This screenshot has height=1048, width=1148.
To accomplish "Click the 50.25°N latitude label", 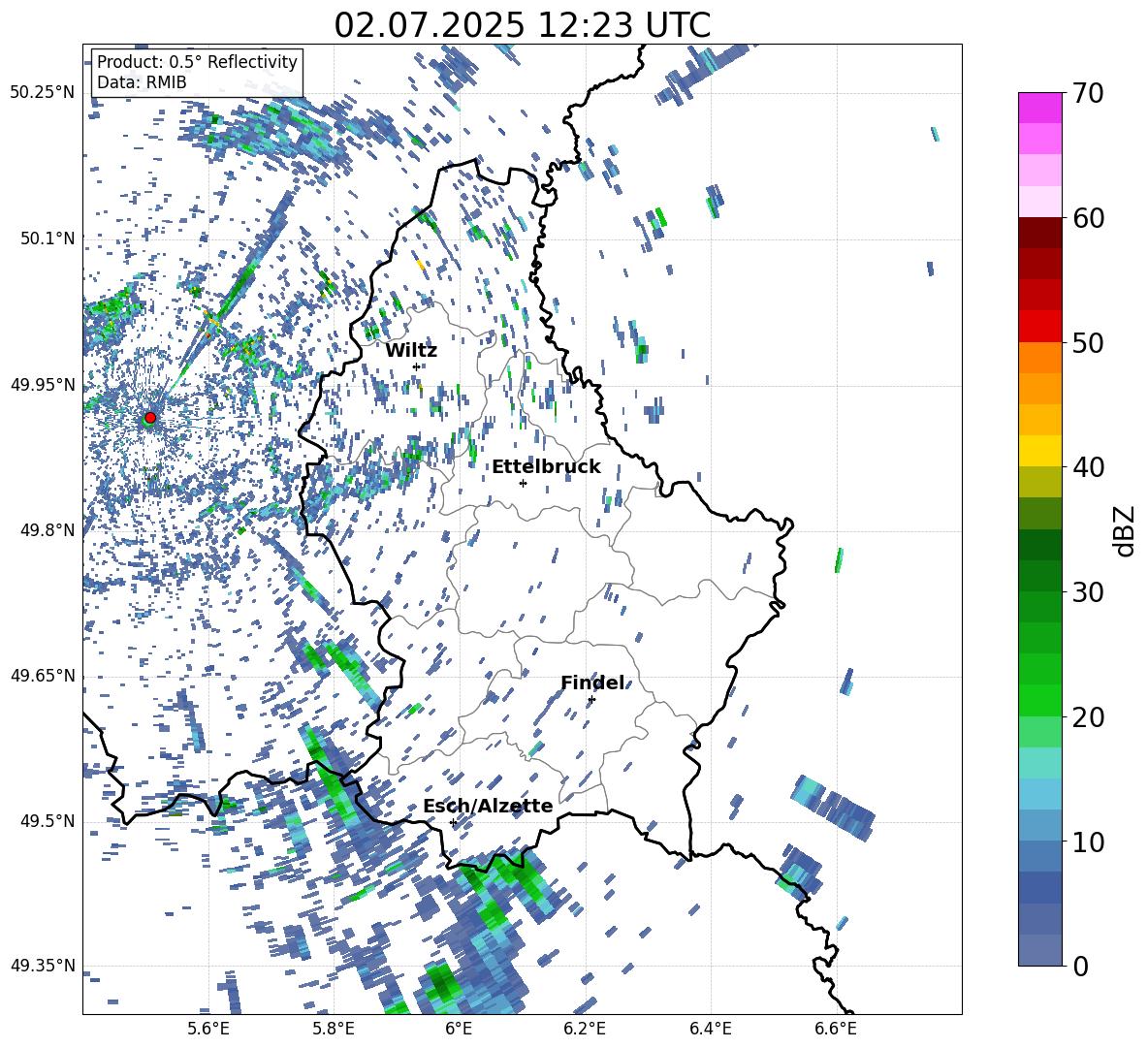I will (x=43, y=93).
